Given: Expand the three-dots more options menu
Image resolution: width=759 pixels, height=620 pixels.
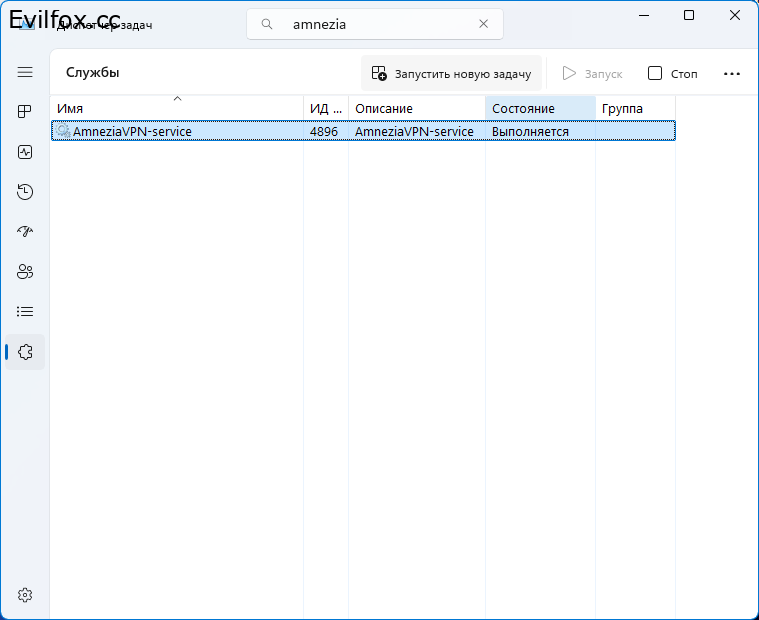Looking at the screenshot, I should pyautogui.click(x=731, y=74).
